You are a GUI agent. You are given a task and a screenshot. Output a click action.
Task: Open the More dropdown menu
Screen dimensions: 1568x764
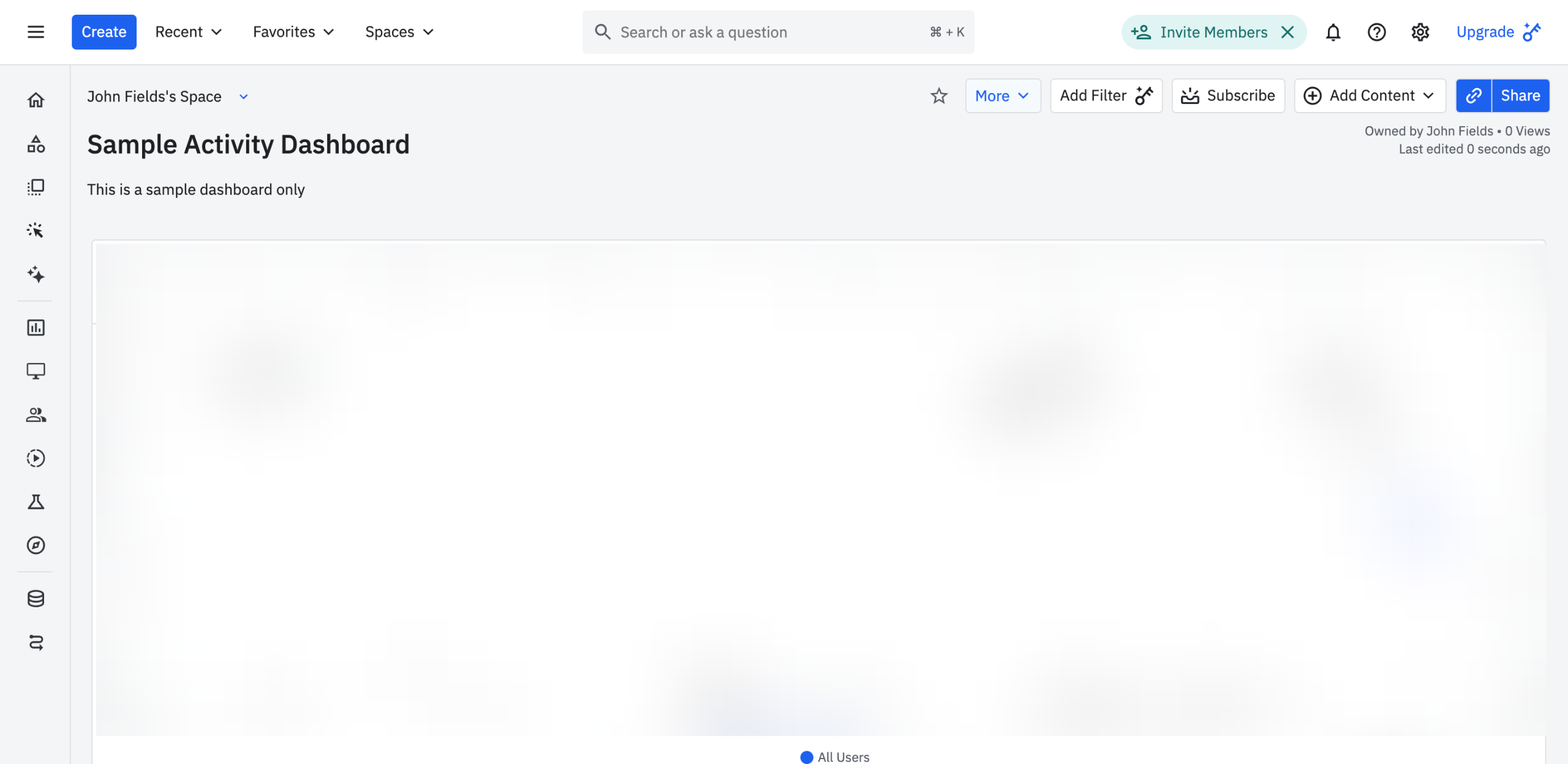(x=1002, y=95)
